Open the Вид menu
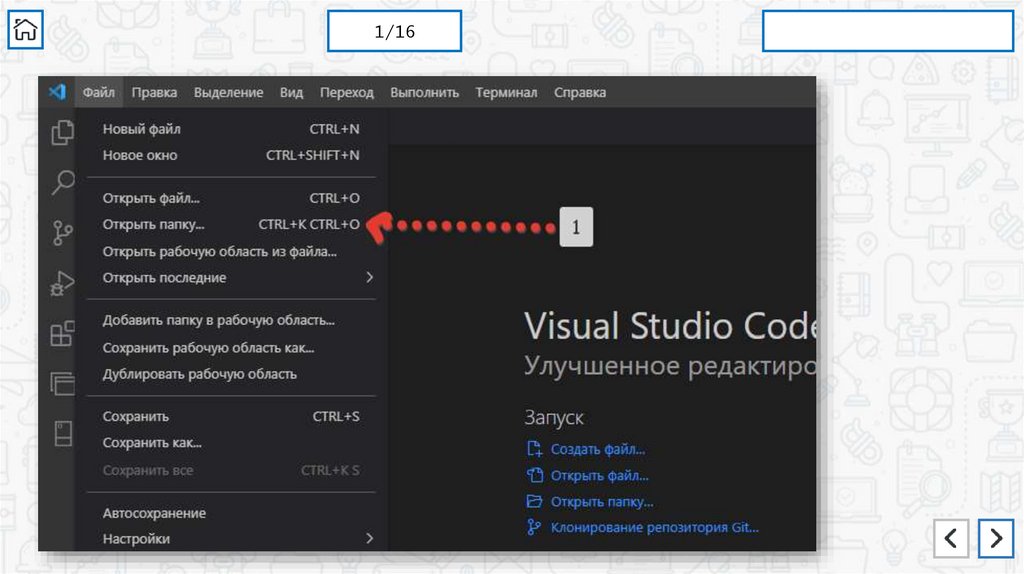1024x574 pixels. (x=291, y=92)
